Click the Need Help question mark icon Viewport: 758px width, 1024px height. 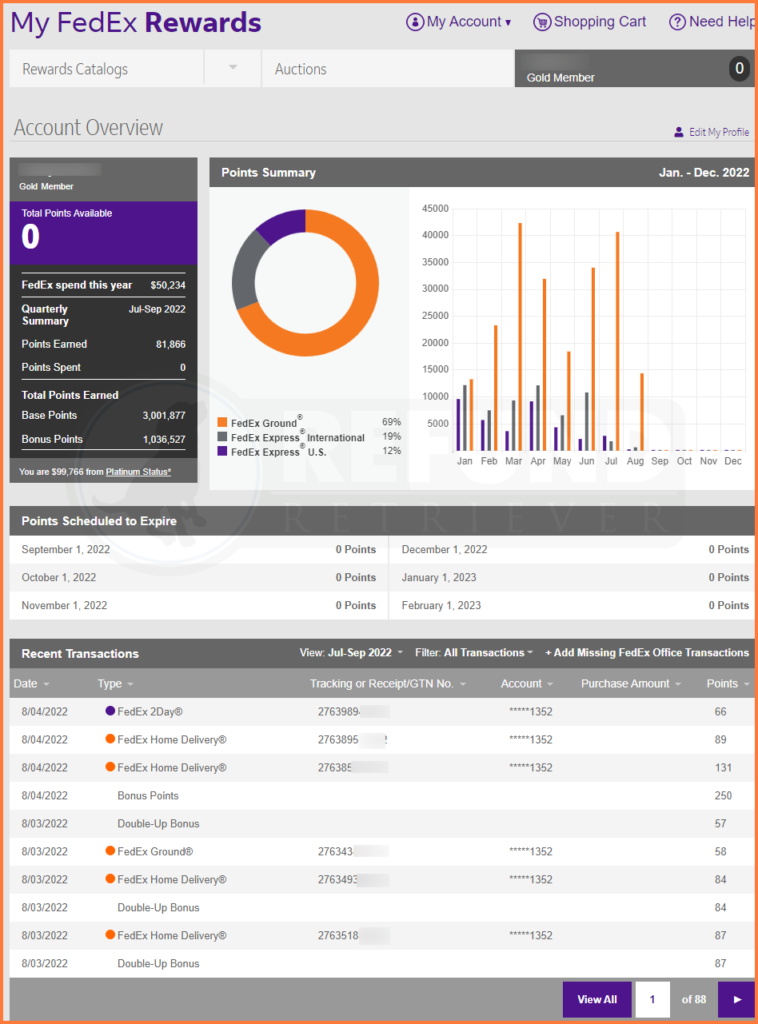677,22
